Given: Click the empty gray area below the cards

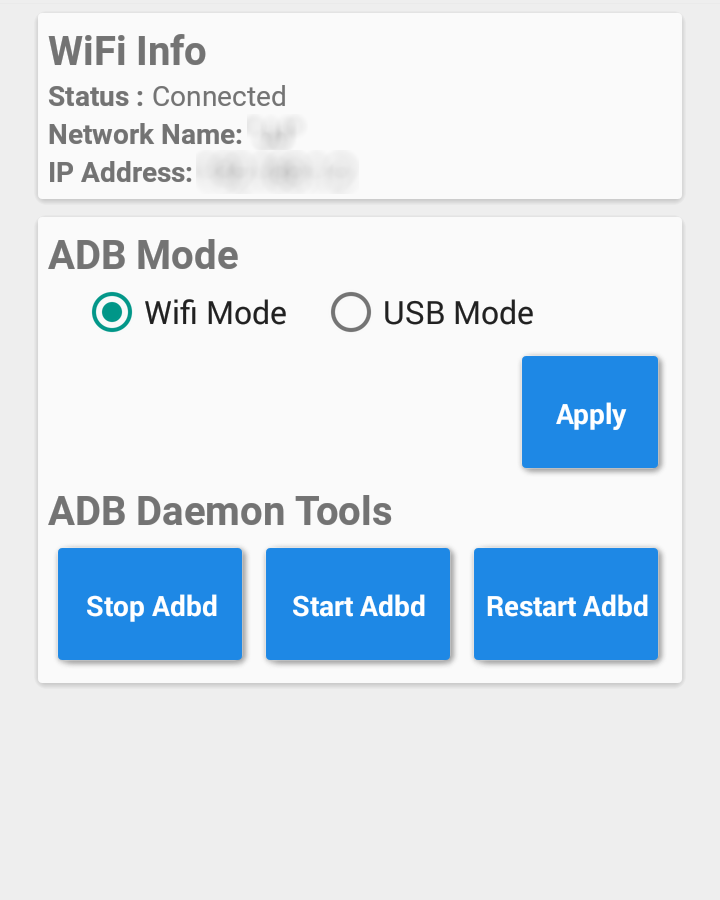Looking at the screenshot, I should (x=360, y=790).
